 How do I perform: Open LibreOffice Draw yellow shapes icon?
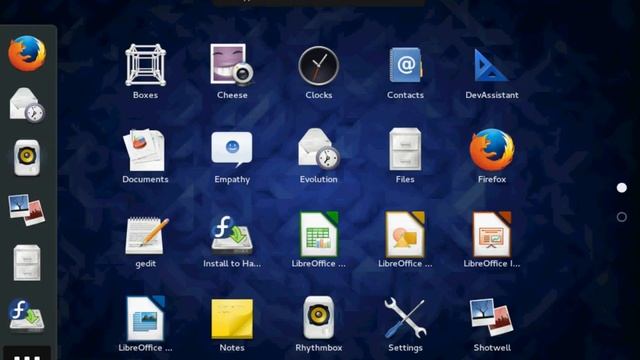[405, 234]
